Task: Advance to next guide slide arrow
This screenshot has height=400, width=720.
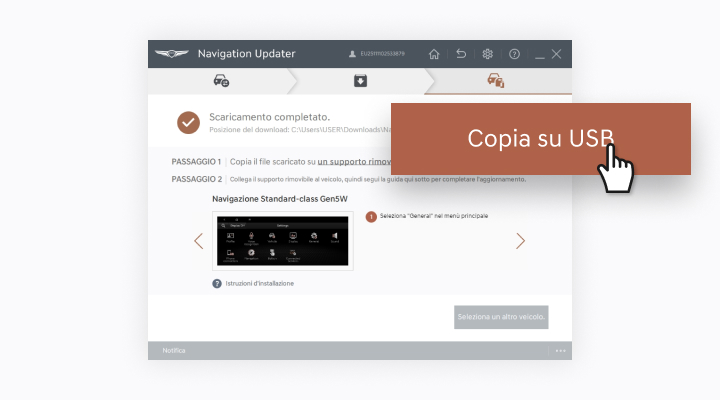Action: coord(520,241)
